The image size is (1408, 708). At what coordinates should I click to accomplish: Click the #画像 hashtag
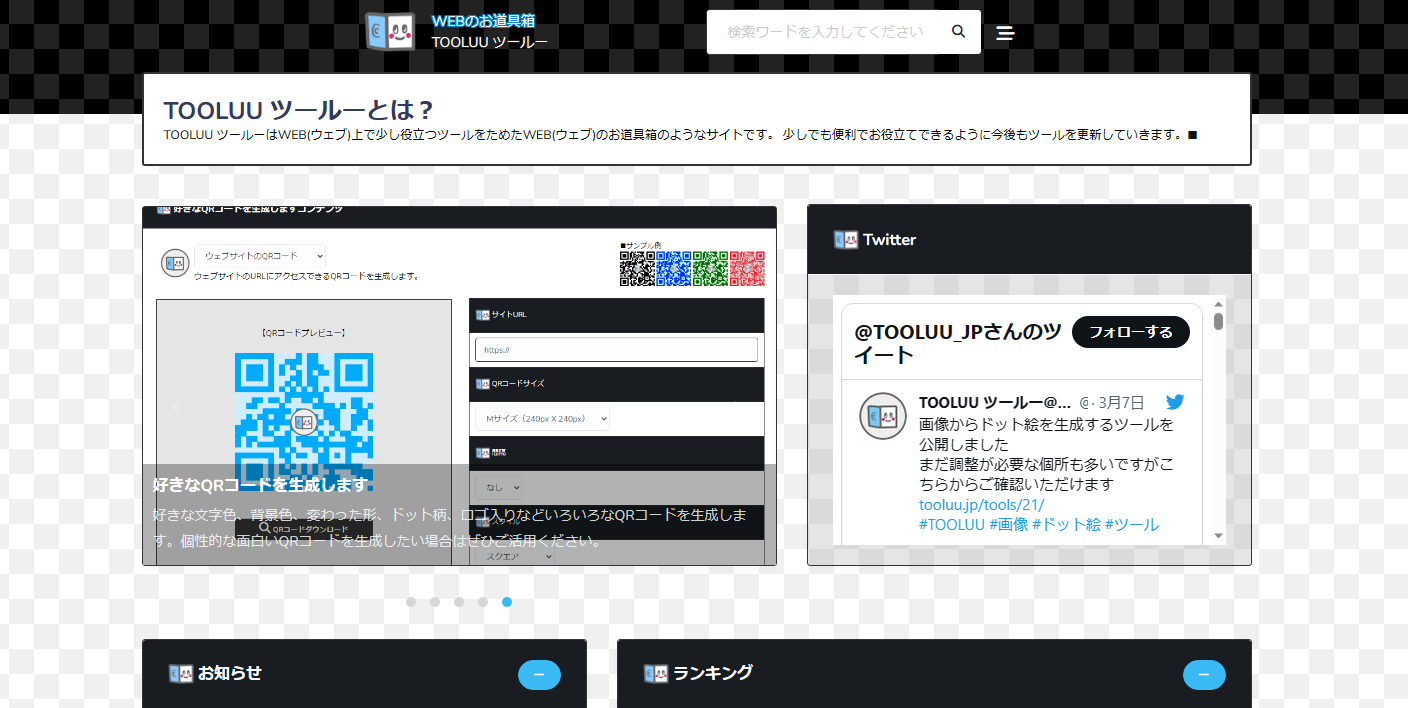pos(1008,525)
